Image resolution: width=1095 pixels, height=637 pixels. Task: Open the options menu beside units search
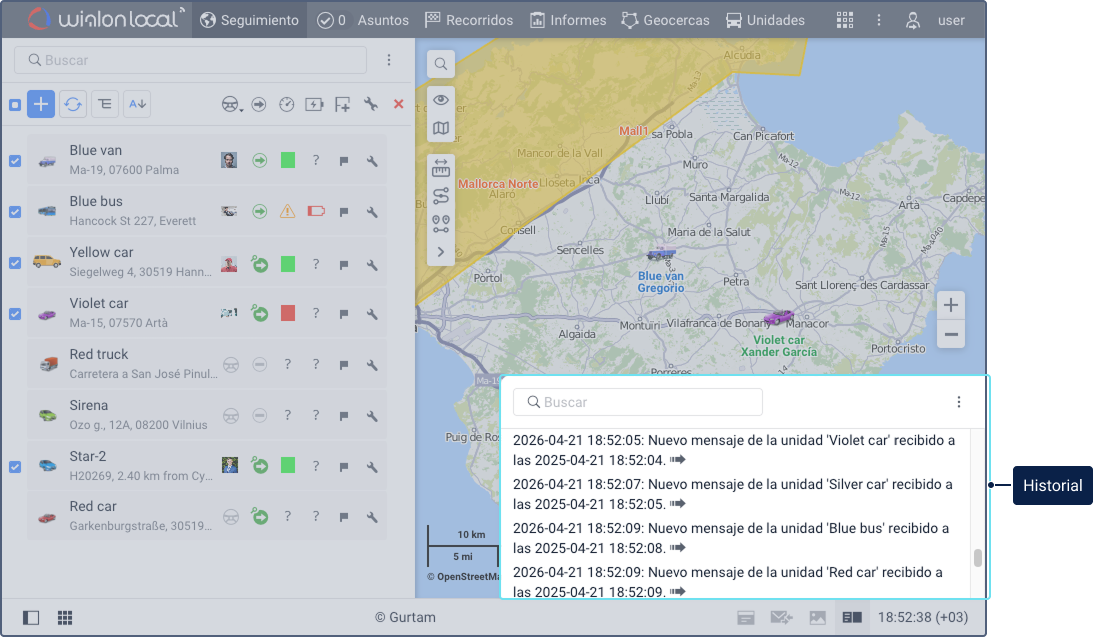pyautogui.click(x=389, y=60)
